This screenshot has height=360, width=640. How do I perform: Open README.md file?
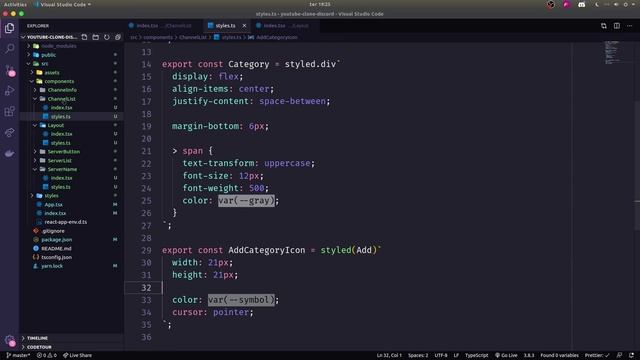[x=71, y=249]
